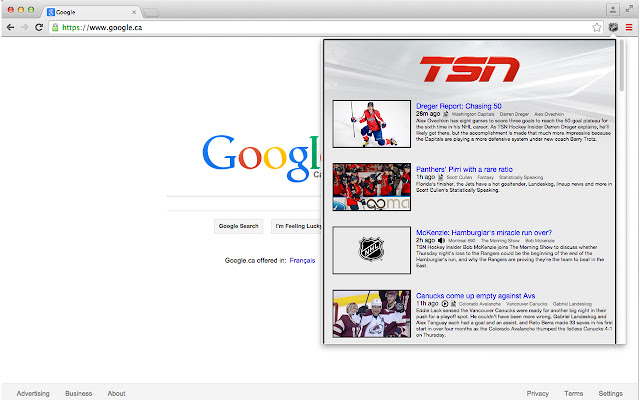The image size is (640, 400).
Task: Click the Avalanche players thumbnail image
Action: pos(371,313)
